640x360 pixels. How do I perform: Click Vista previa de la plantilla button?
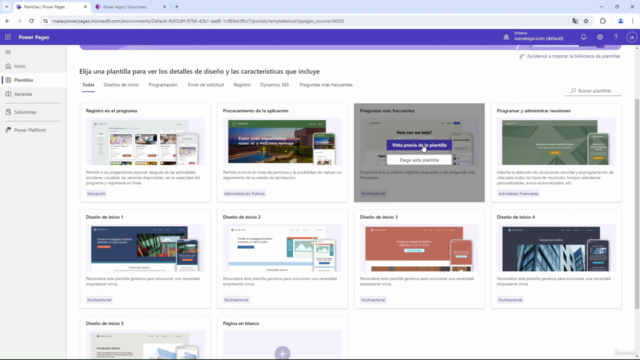[419, 145]
